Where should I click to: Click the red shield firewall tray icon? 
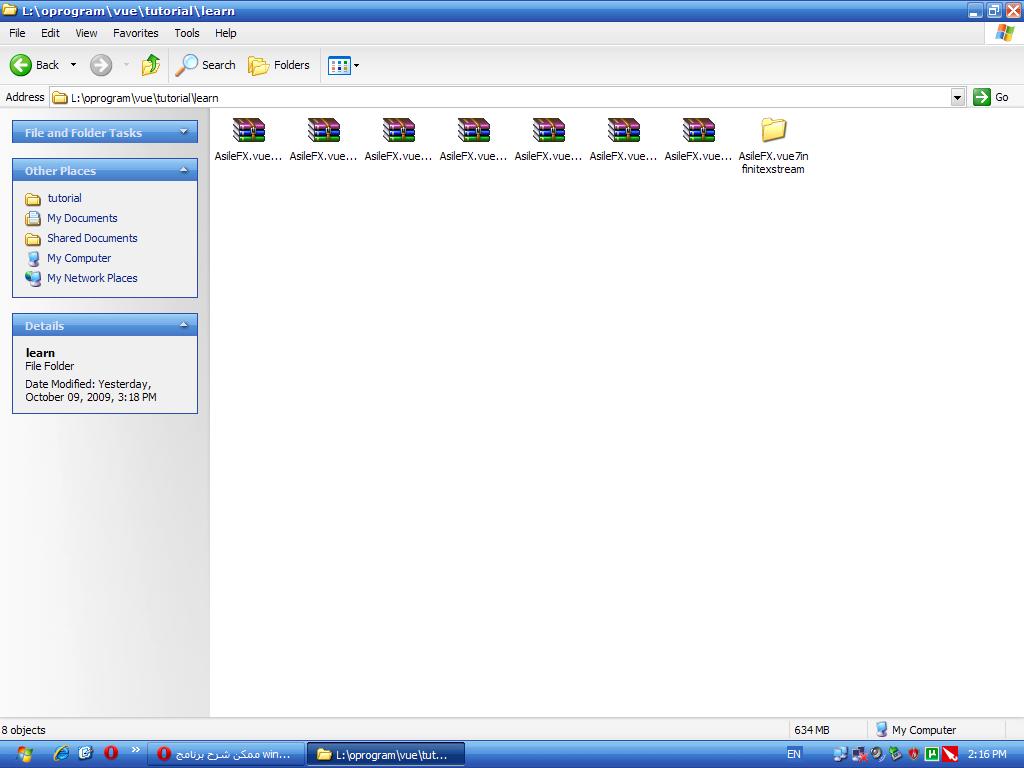coord(914,754)
